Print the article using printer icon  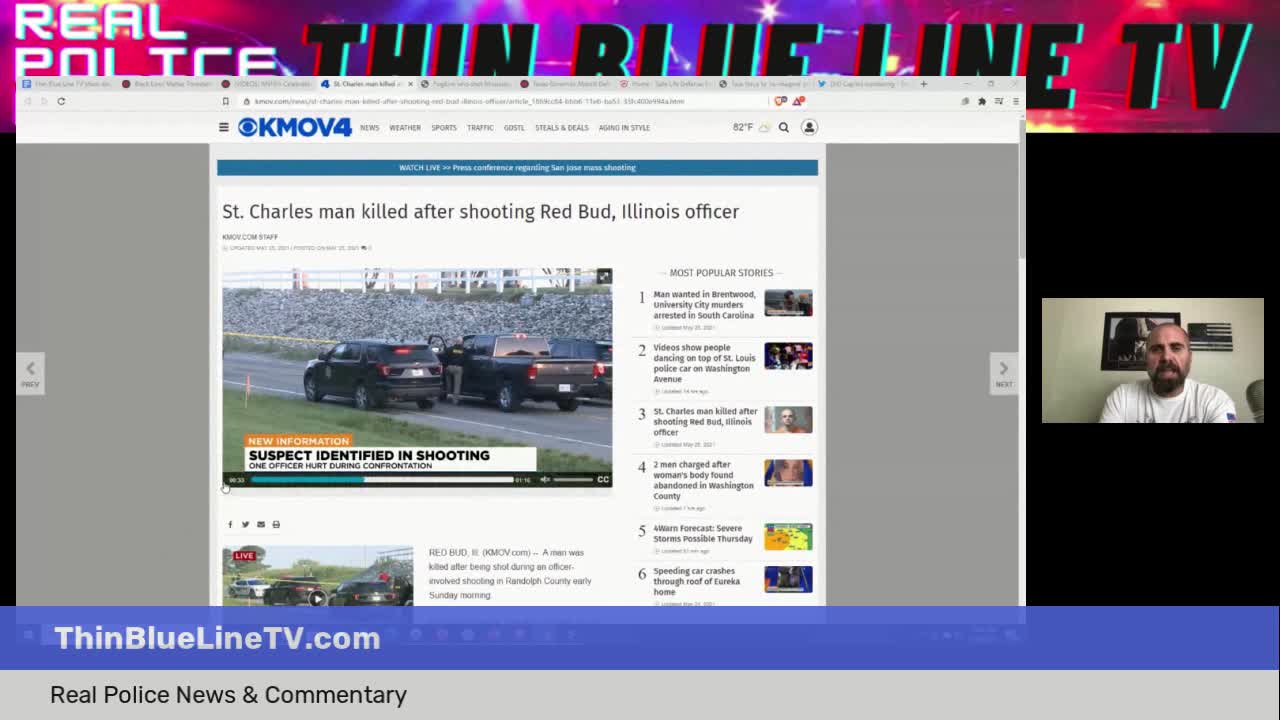276,524
